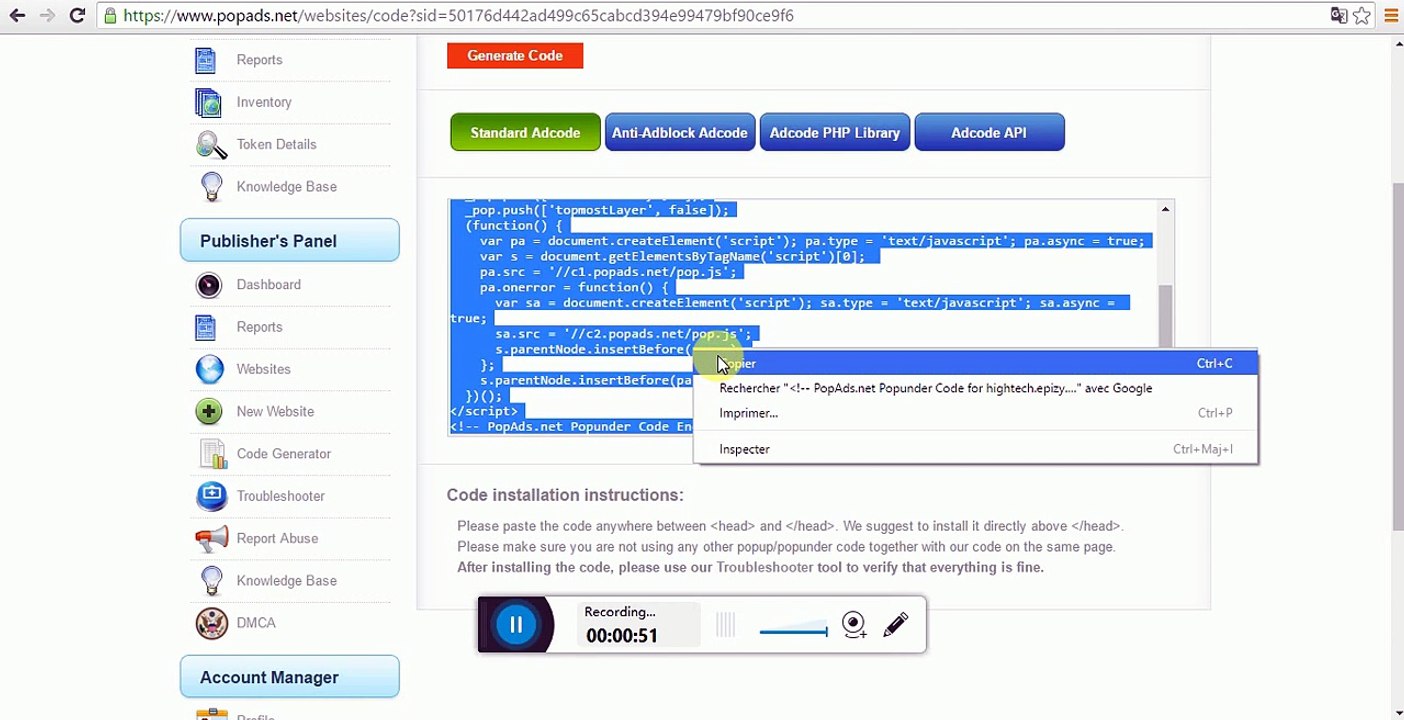1404x720 pixels.
Task: Go back with the browser back arrow
Action: 17,15
